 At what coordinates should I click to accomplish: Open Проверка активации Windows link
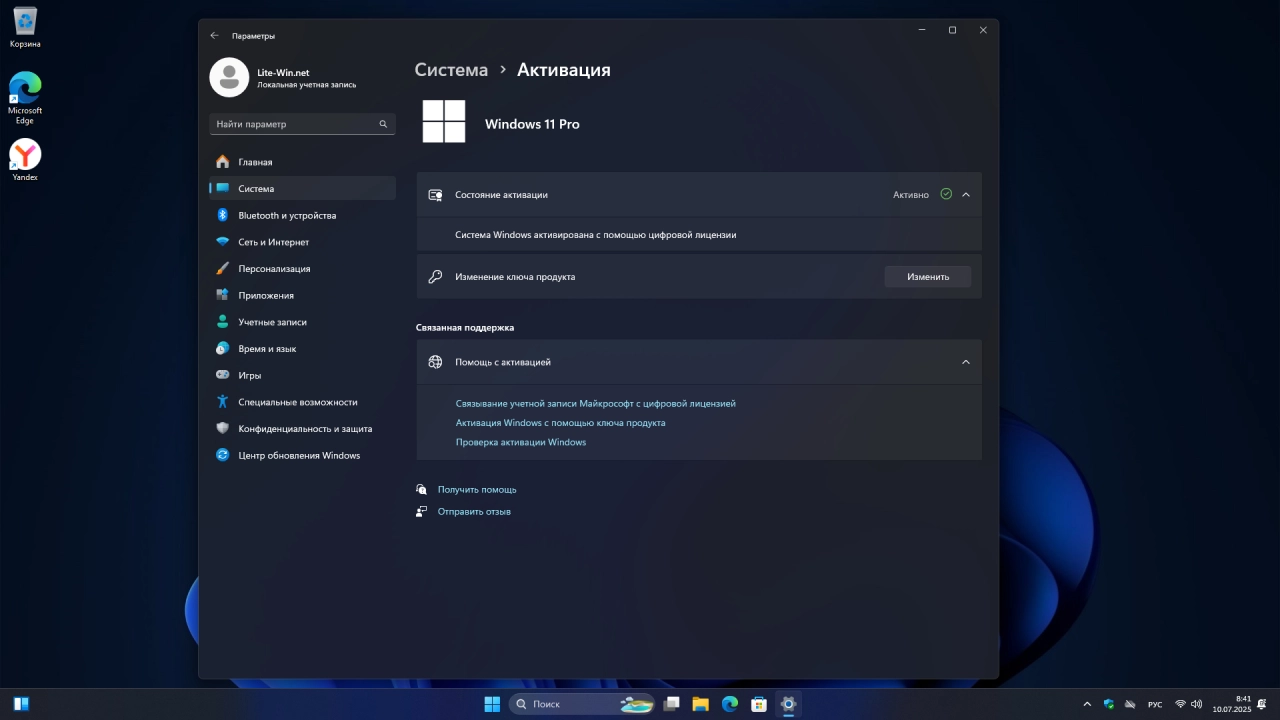point(521,442)
